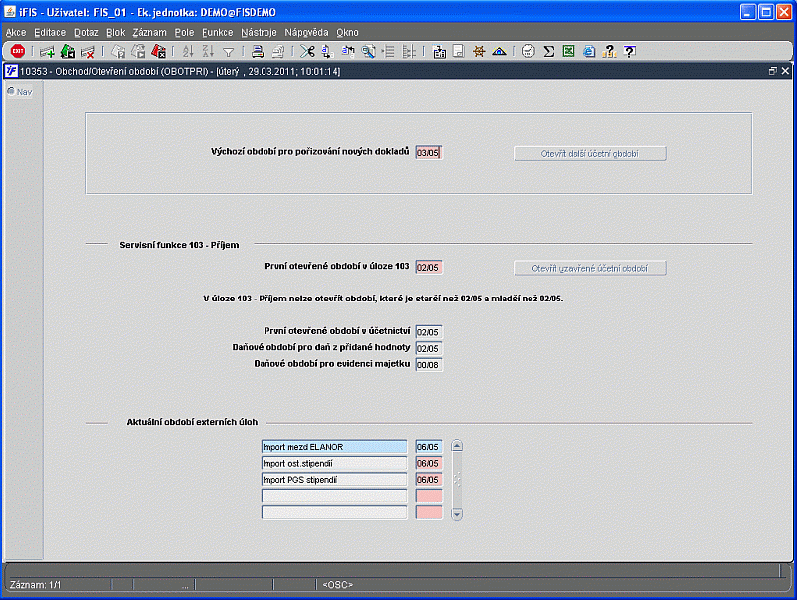Open the Funkce menu
Screen dimensions: 797x600
[218, 33]
